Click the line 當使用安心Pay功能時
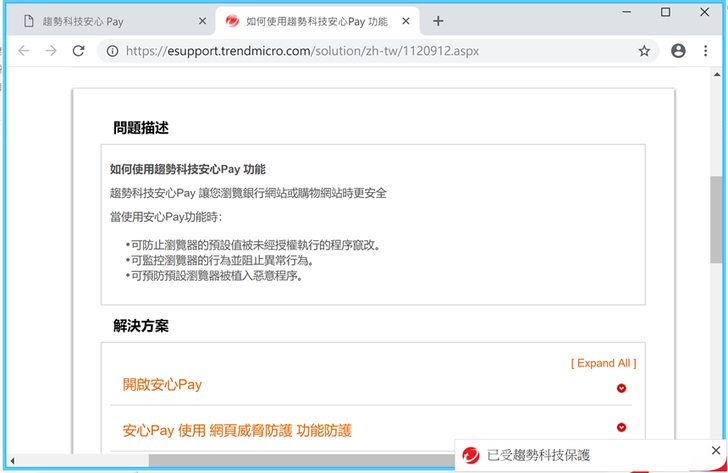Viewport: 728px width, 473px height. click(166, 217)
